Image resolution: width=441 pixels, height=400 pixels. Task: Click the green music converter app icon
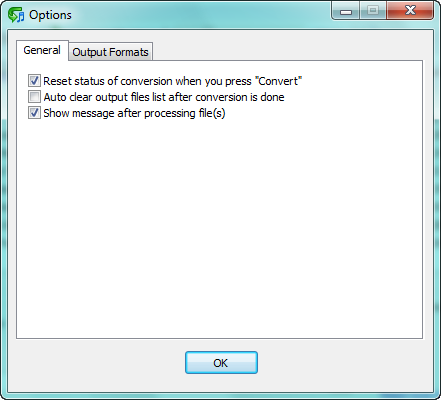pyautogui.click(x=16, y=15)
